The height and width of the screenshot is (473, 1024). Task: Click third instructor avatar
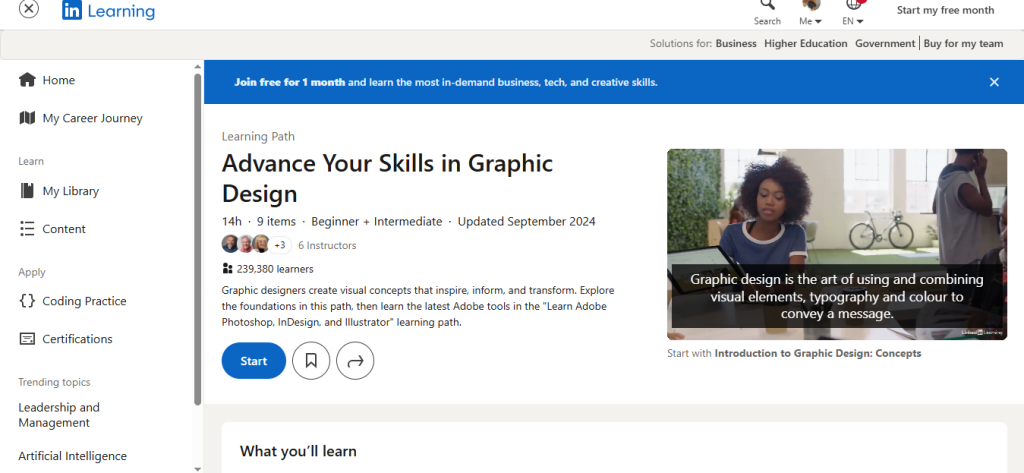(x=261, y=244)
